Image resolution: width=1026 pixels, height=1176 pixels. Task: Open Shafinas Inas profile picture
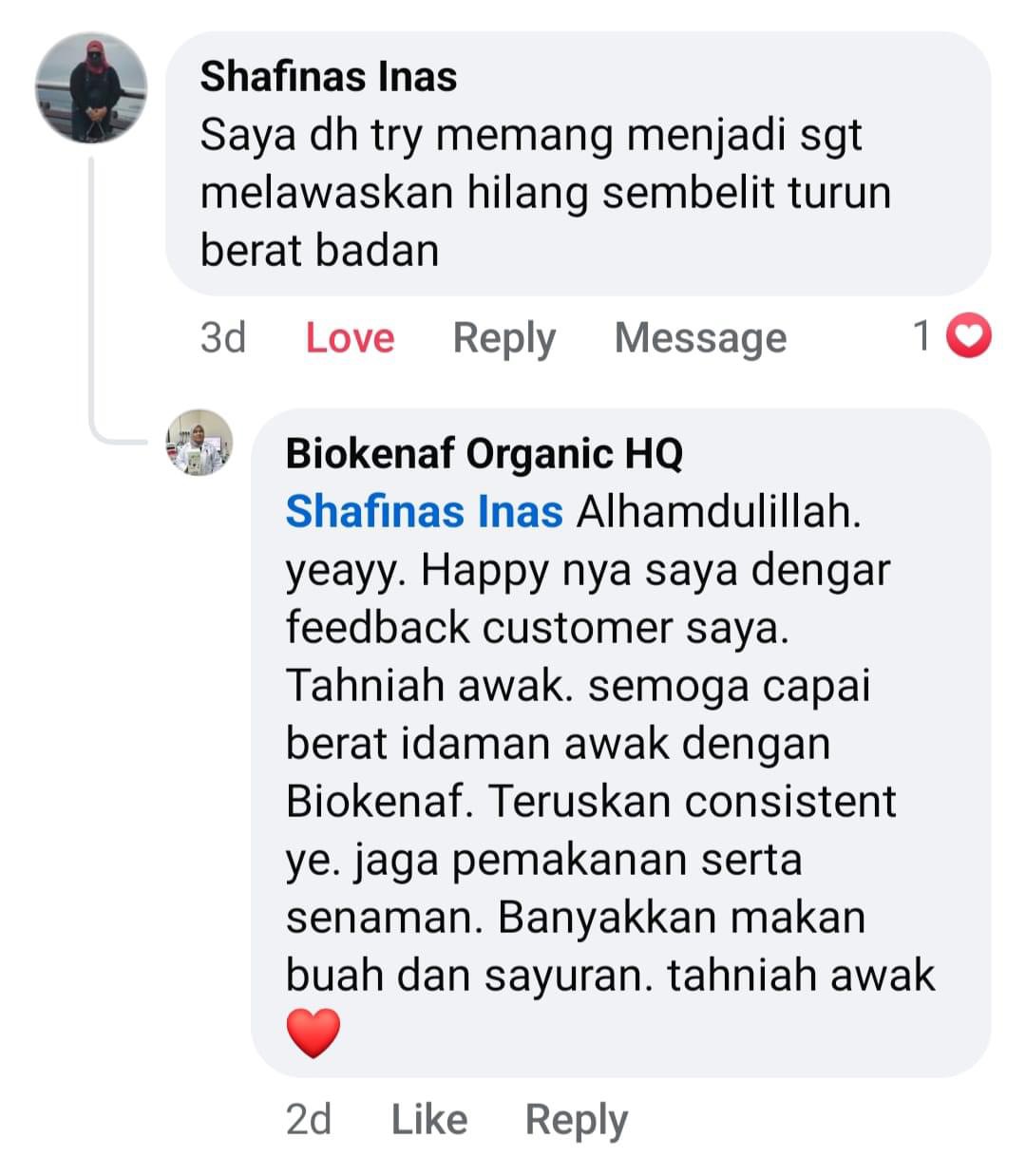91,88
